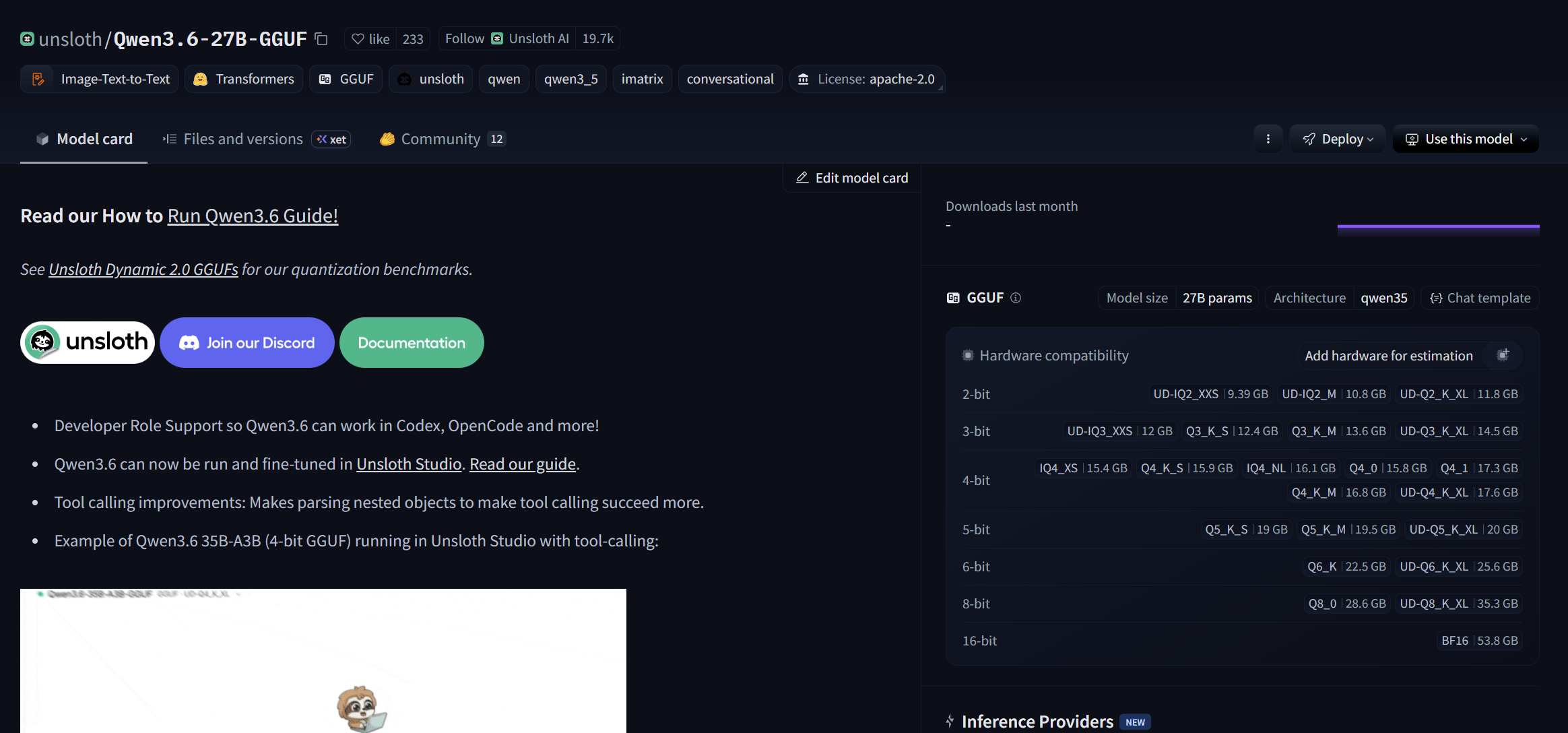
Task: Click the unsloth organization avatar beside the title
Action: 27,39
